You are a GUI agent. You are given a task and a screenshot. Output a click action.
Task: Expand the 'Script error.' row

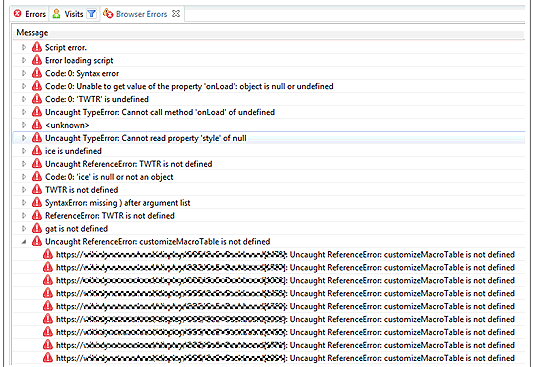pos(24,47)
